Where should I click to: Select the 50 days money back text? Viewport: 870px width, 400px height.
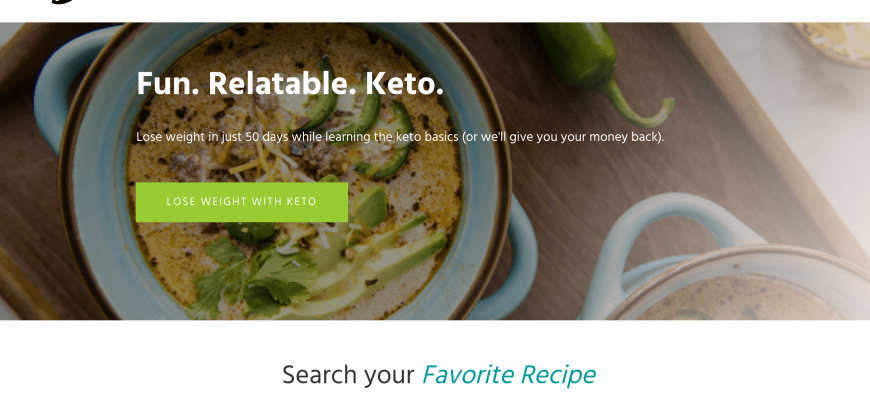[400, 136]
